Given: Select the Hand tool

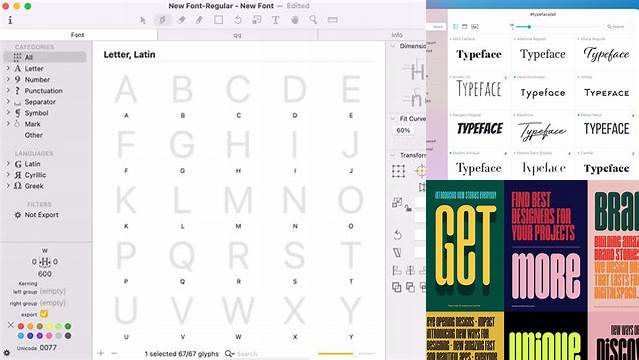Looking at the screenshot, I should (x=295, y=20).
